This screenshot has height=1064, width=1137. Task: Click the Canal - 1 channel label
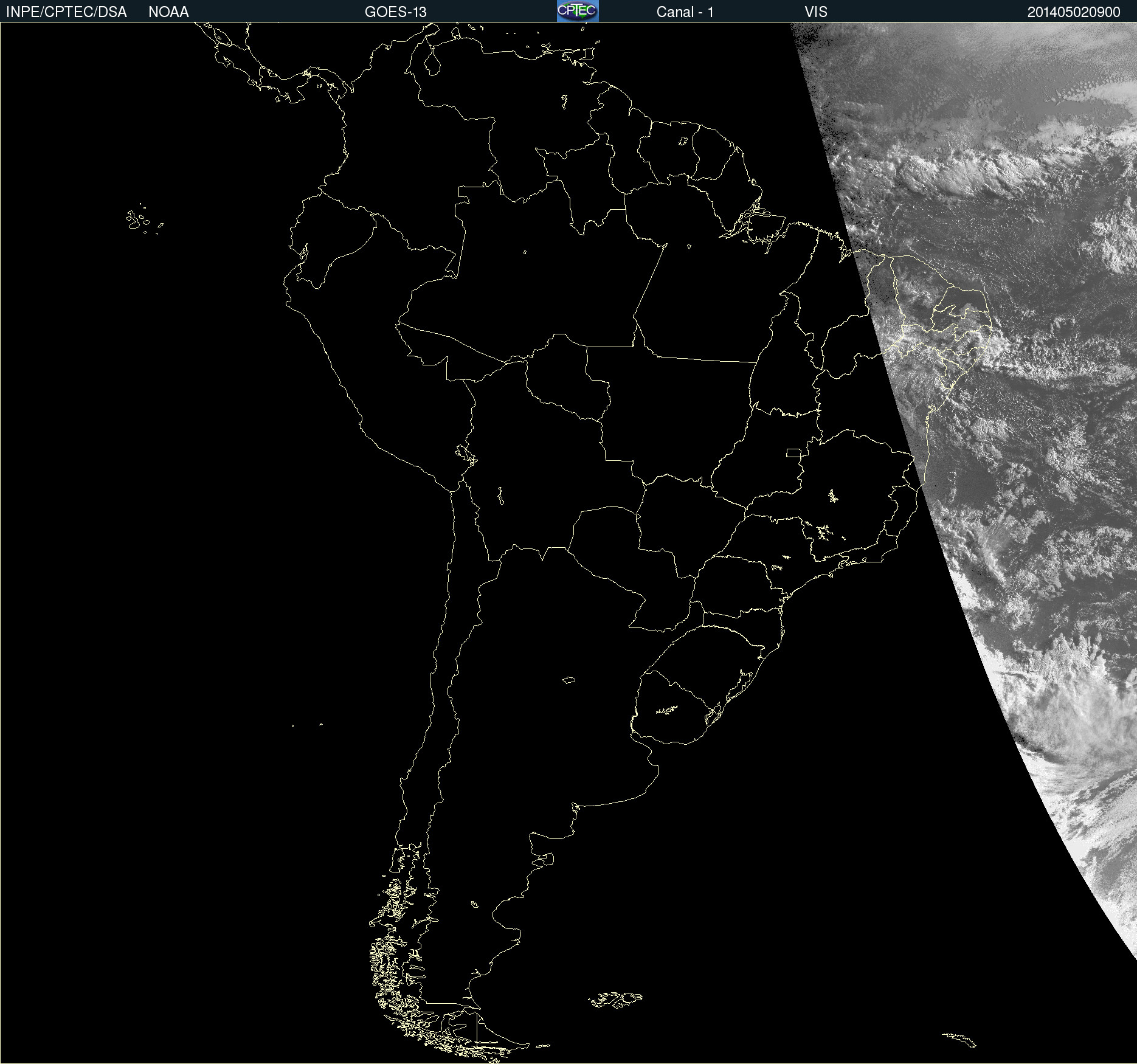pos(685,12)
